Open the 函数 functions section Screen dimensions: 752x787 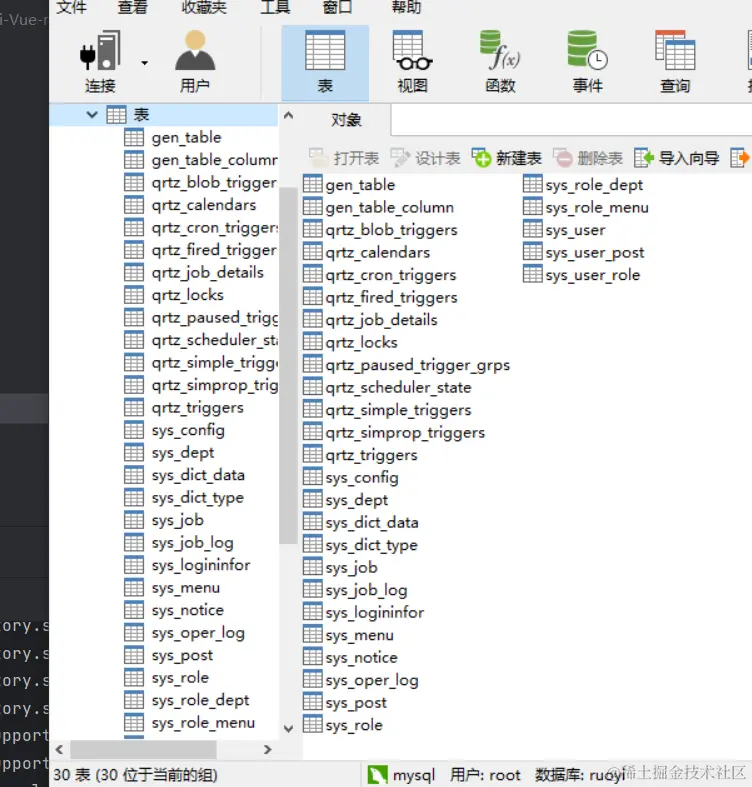click(500, 62)
